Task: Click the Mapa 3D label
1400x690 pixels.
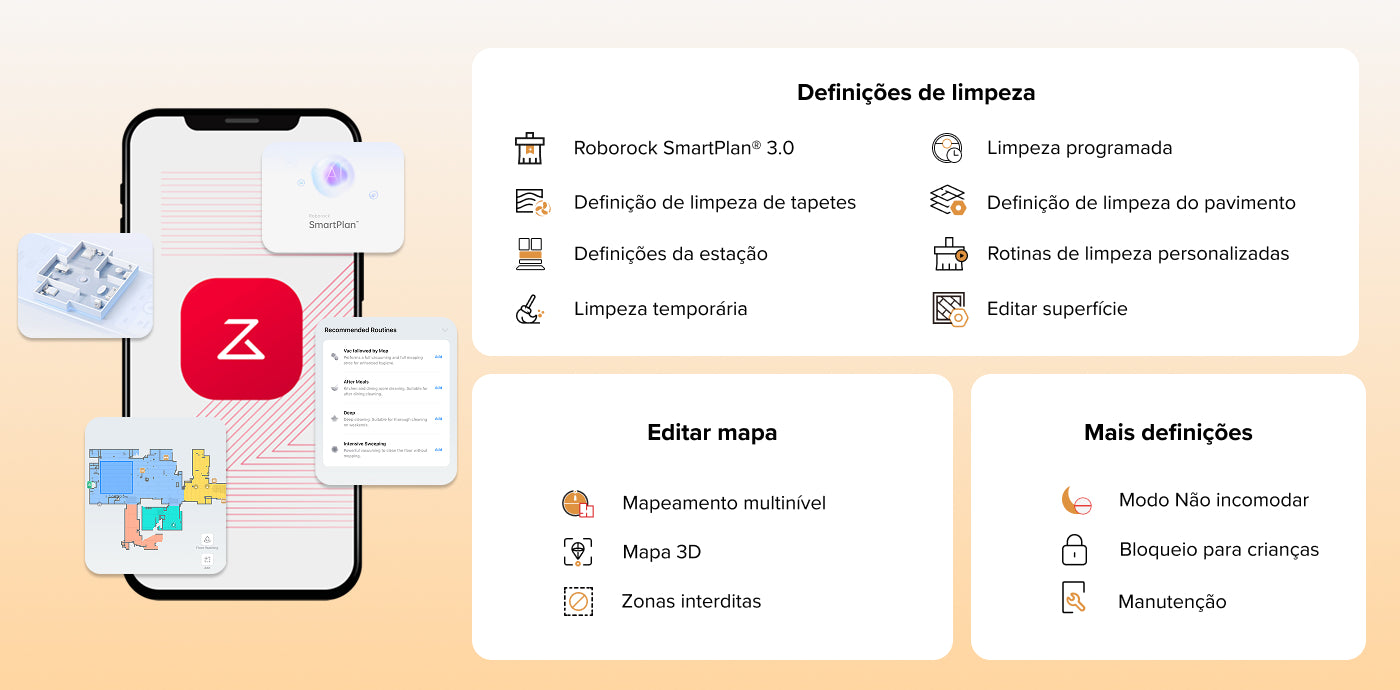Action: coord(662,552)
